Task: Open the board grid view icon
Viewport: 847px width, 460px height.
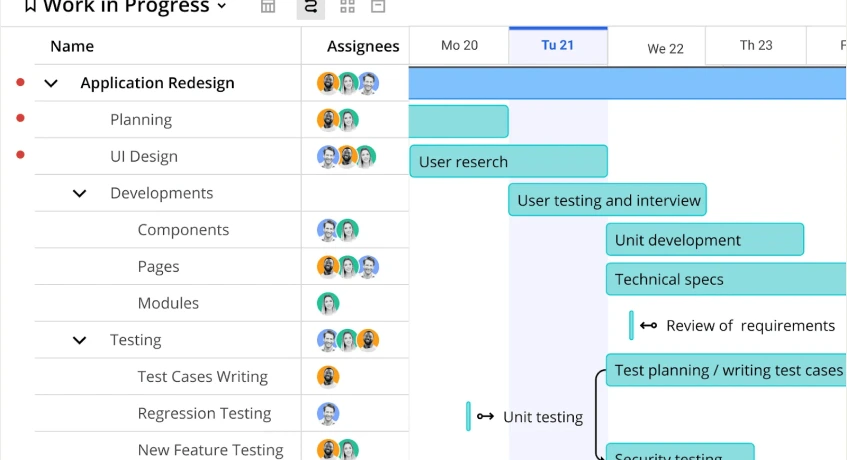Action: (347, 7)
